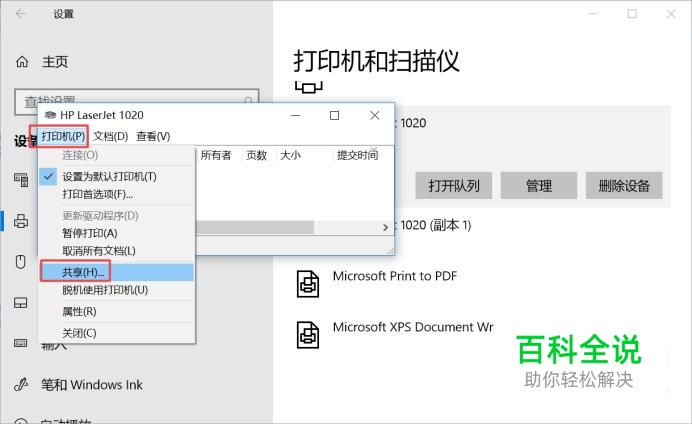Sort queue by 提交时间 column header
This screenshot has width=692, height=424.
pyautogui.click(x=357, y=155)
